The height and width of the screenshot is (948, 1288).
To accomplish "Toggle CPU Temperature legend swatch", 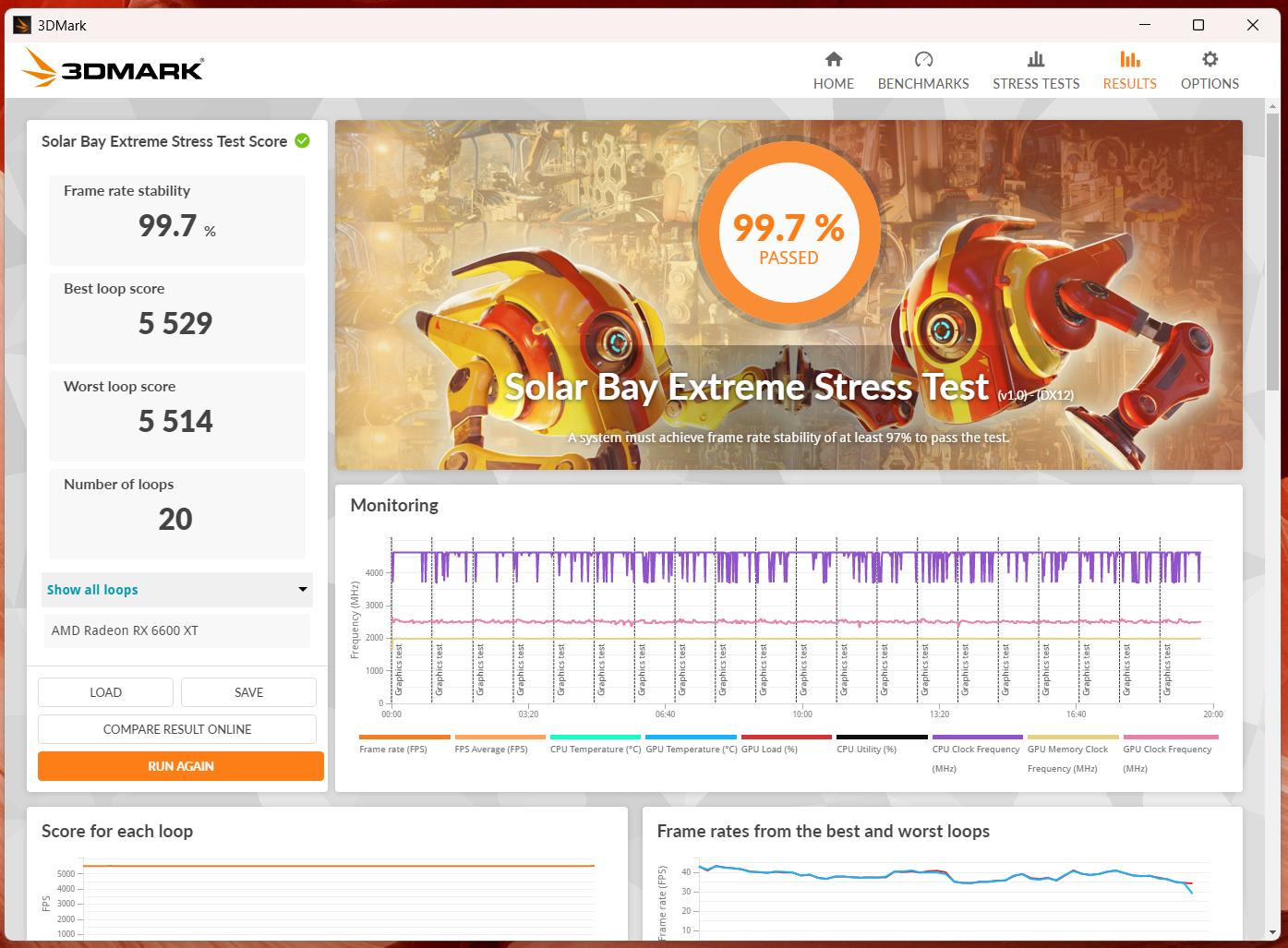I will [x=596, y=738].
